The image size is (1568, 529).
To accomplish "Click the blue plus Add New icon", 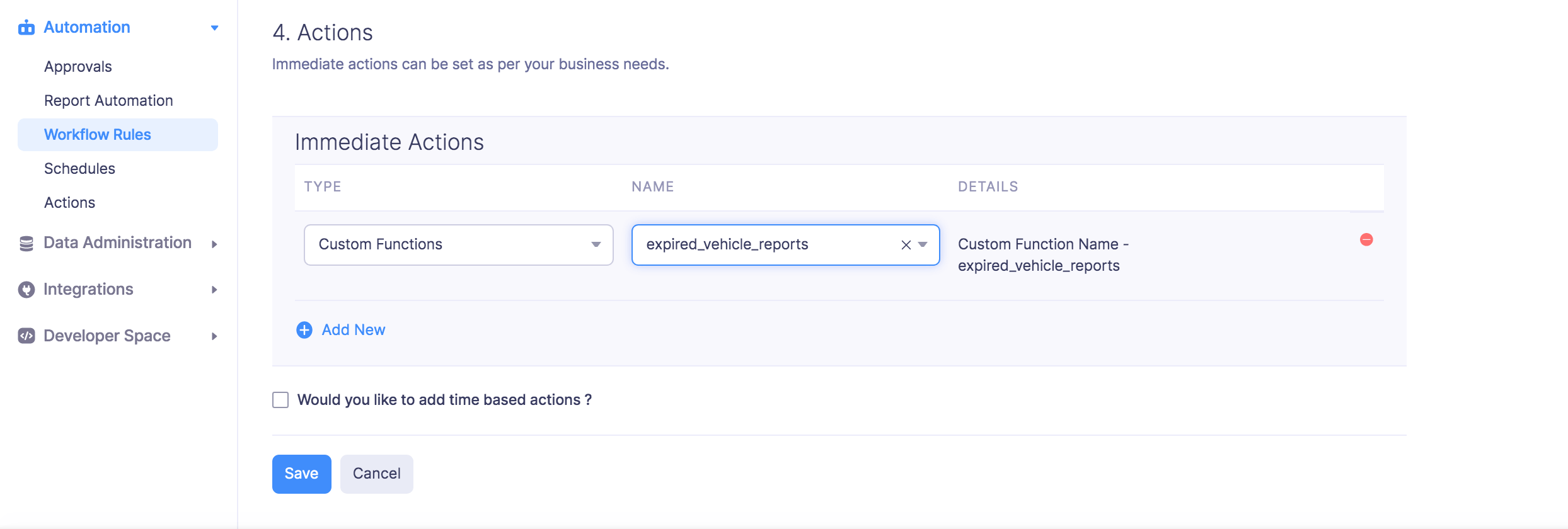I will [304, 330].
